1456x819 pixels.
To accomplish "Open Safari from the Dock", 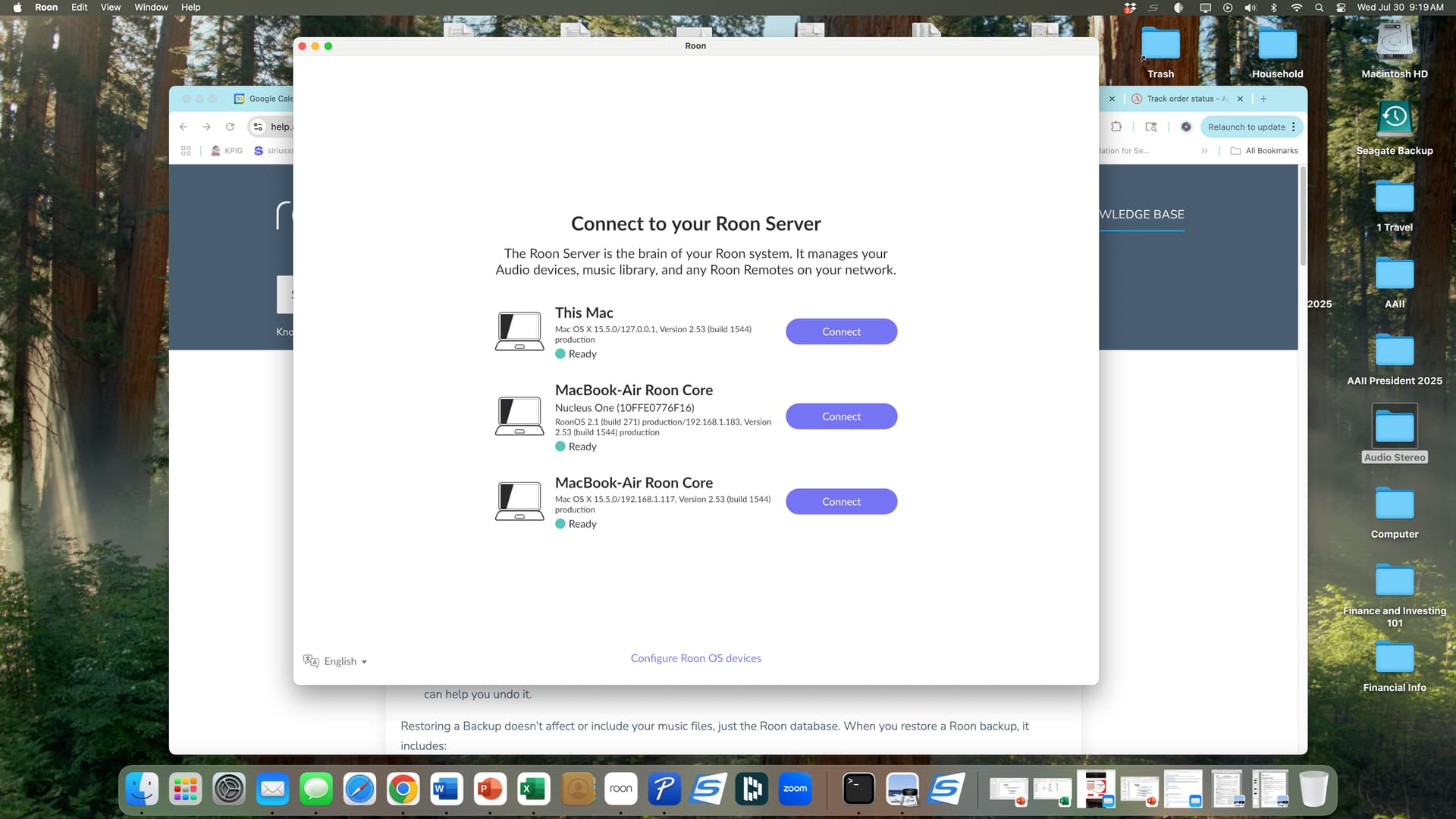I will (x=359, y=789).
